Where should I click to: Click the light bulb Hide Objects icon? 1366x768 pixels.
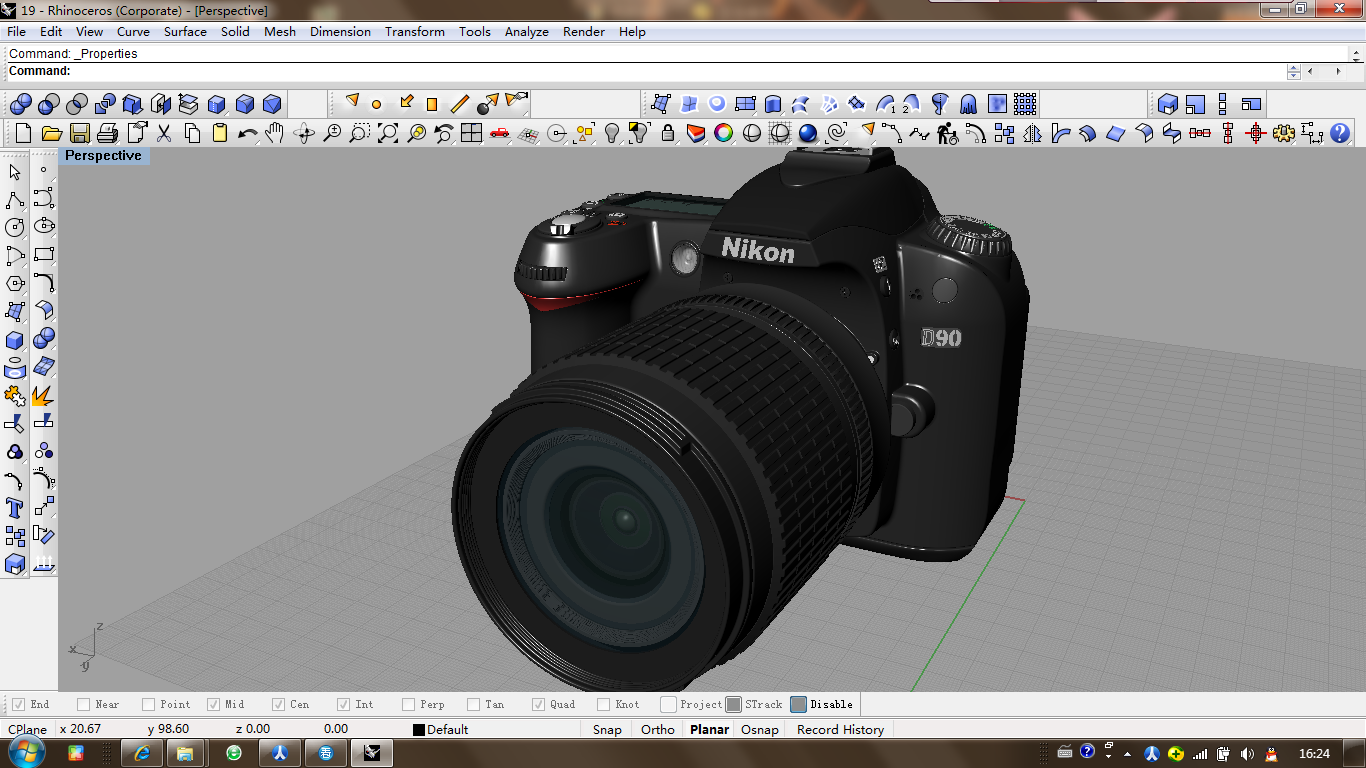click(612, 133)
